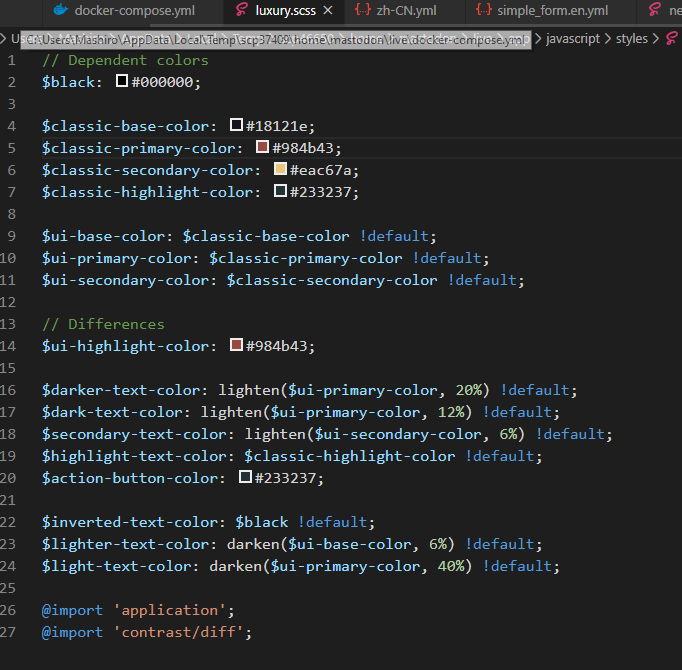Viewport: 682px width, 670px height.
Task: Click $ui-base-color on line 9
Action: 103,236
